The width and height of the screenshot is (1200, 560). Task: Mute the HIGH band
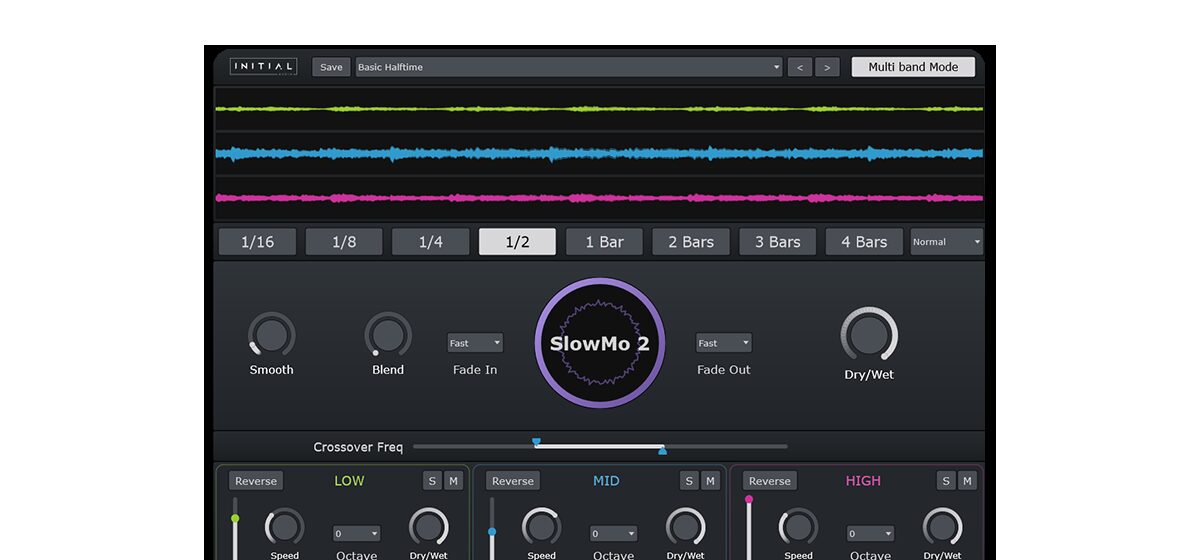click(967, 481)
